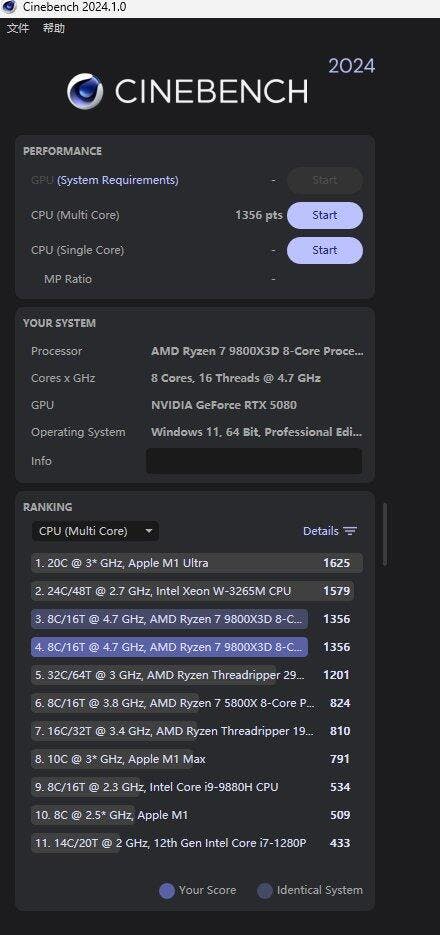Screen dimensions: 440x935
Task: Click the Cinebench title bar app icon
Action: 9,7
